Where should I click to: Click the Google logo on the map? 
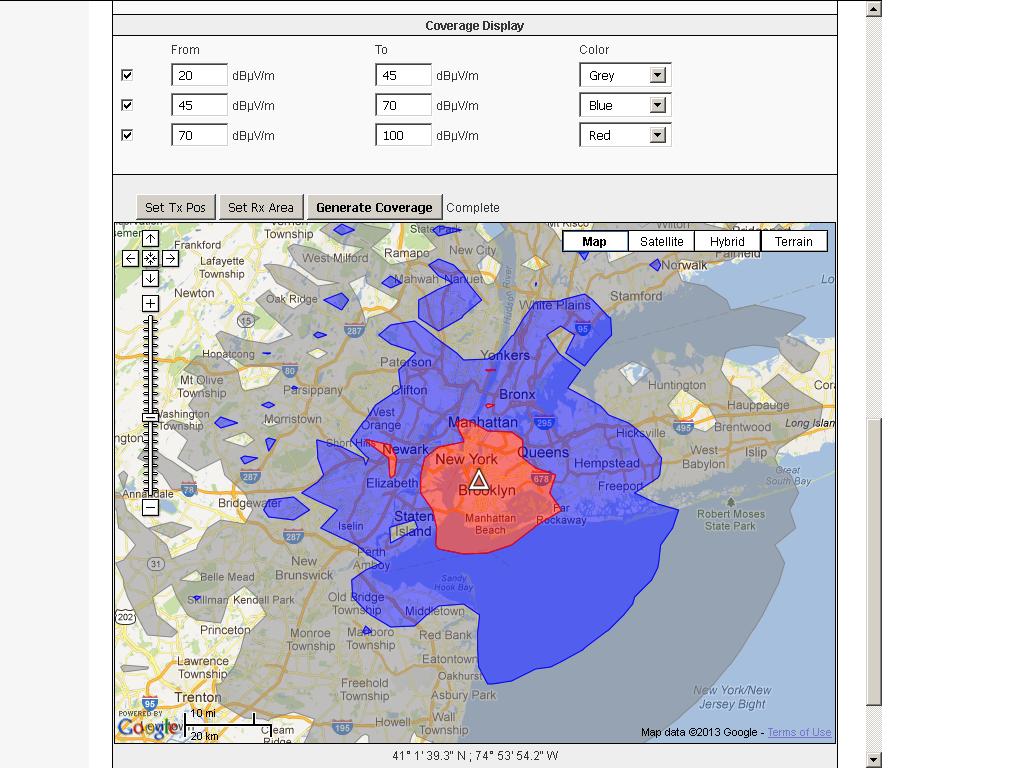[148, 727]
